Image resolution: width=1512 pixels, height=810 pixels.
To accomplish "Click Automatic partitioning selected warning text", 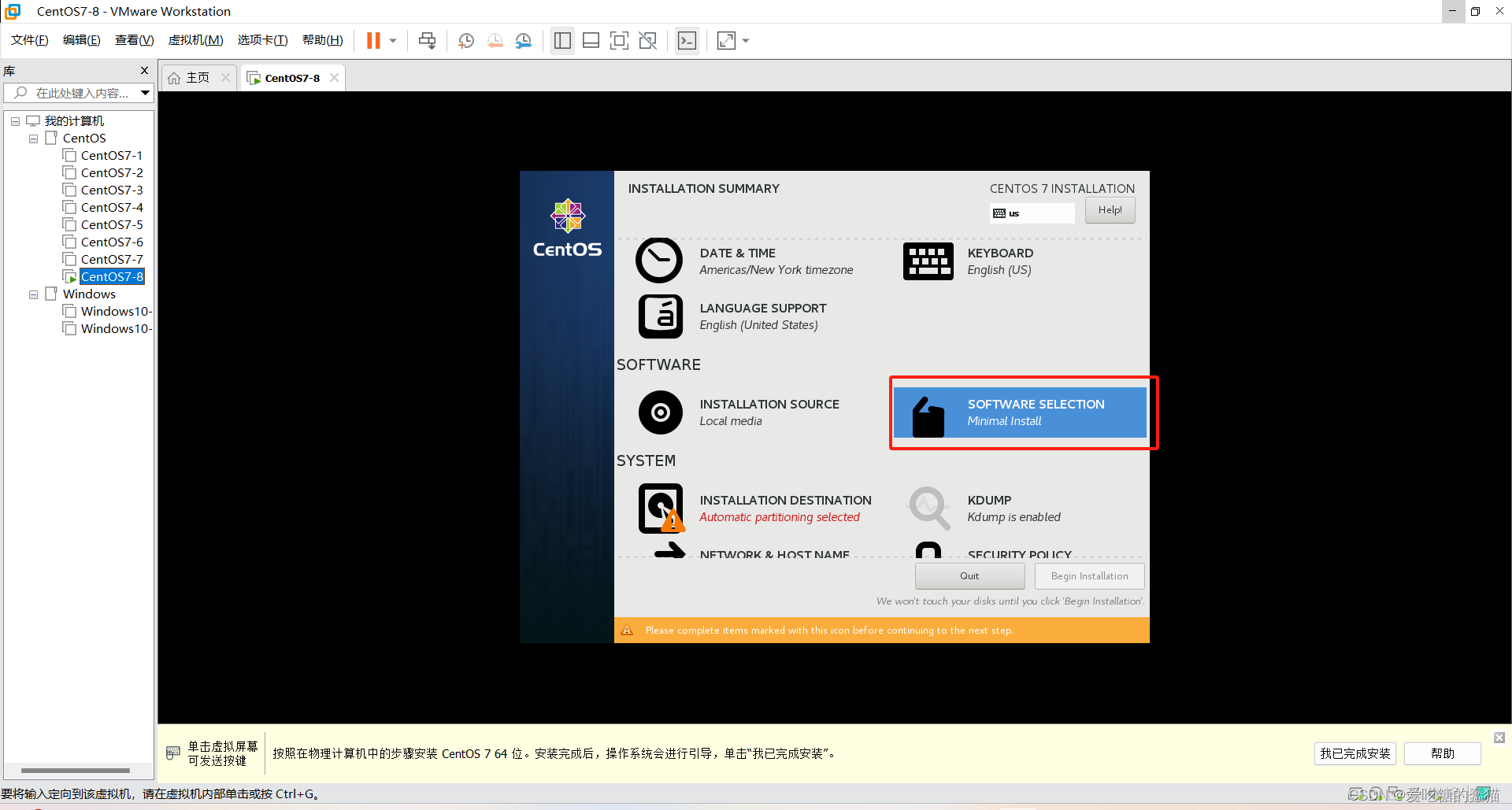I will point(780,517).
